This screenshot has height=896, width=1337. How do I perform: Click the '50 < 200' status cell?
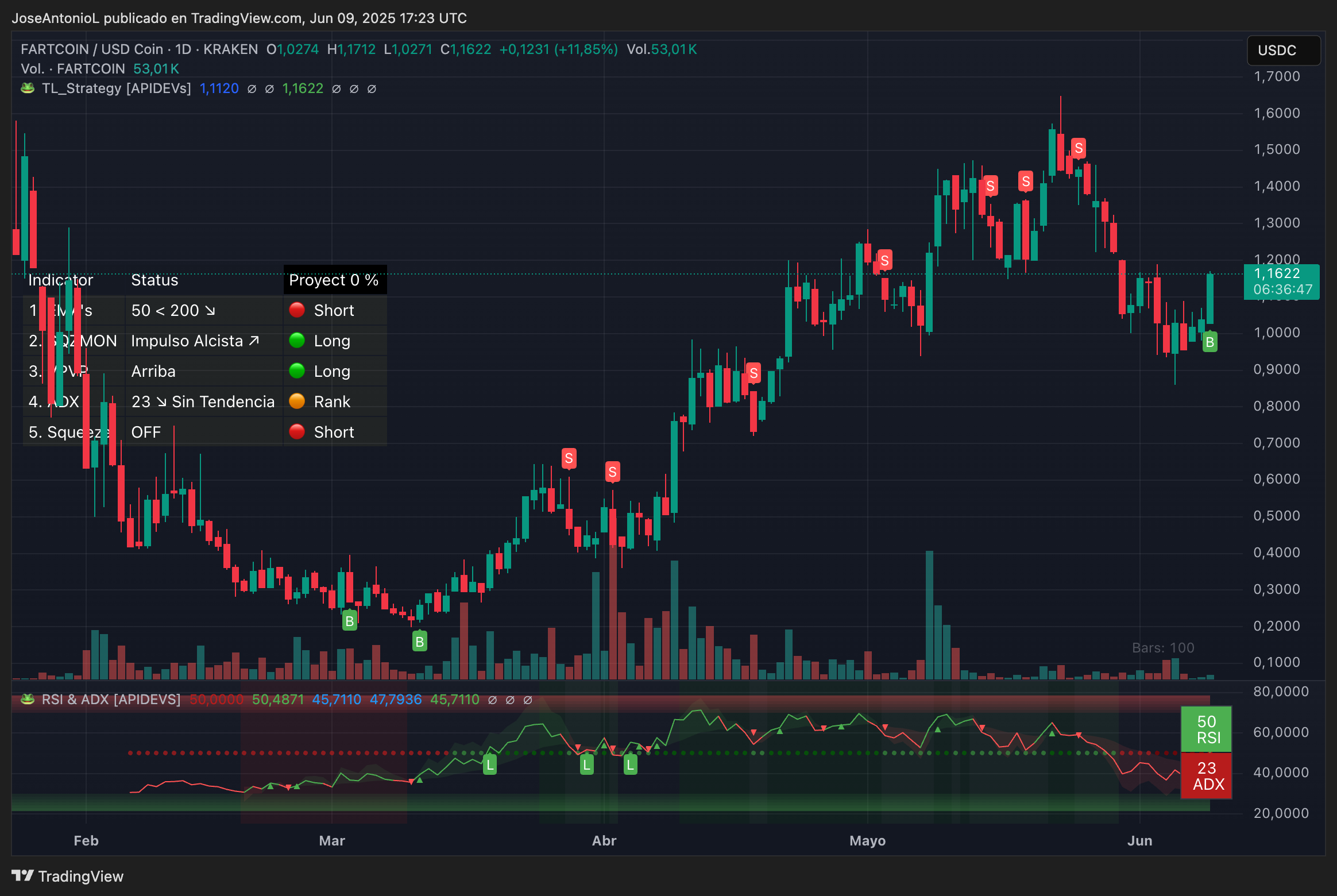[x=204, y=310]
